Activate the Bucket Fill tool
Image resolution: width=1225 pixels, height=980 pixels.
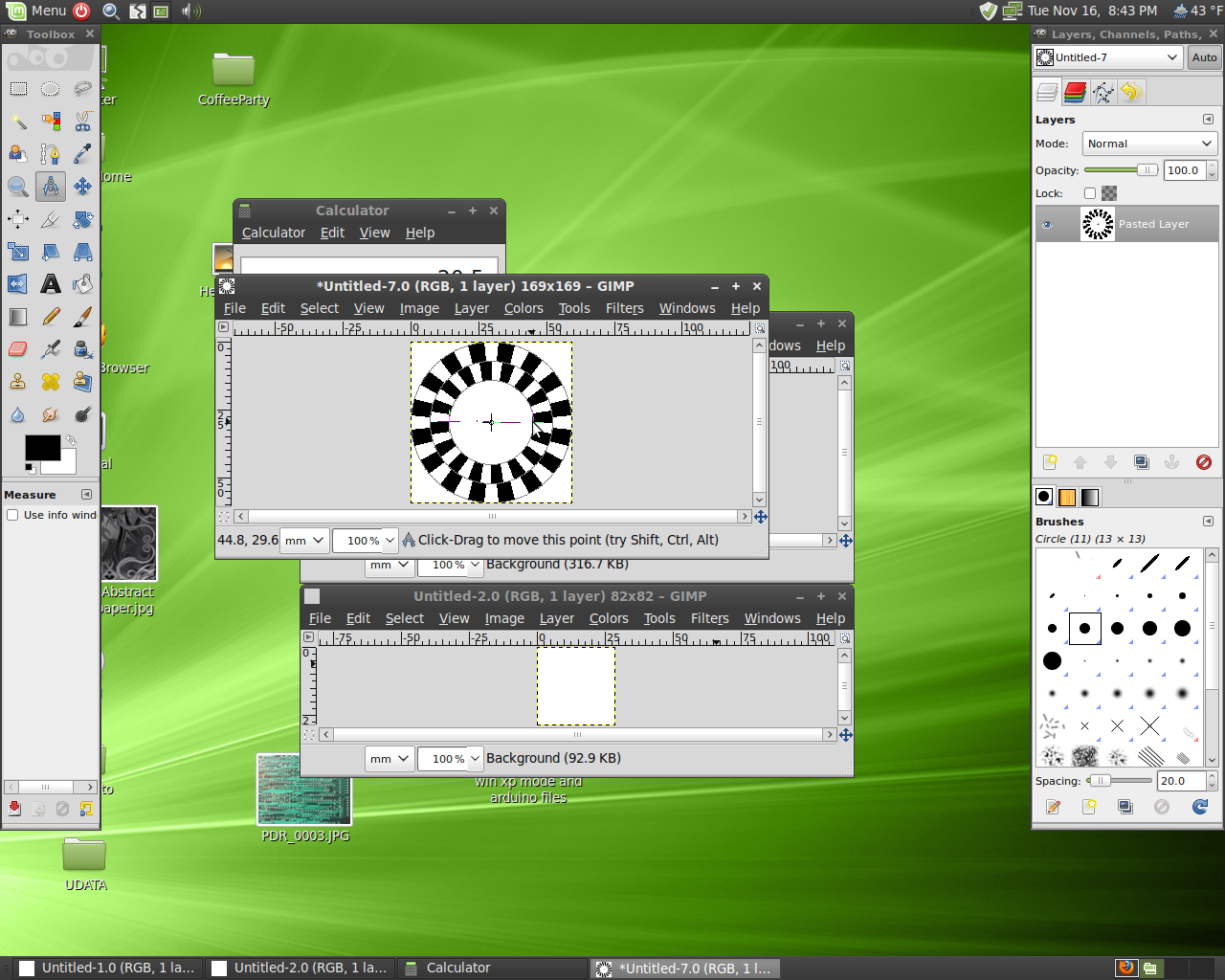pyautogui.click(x=82, y=283)
